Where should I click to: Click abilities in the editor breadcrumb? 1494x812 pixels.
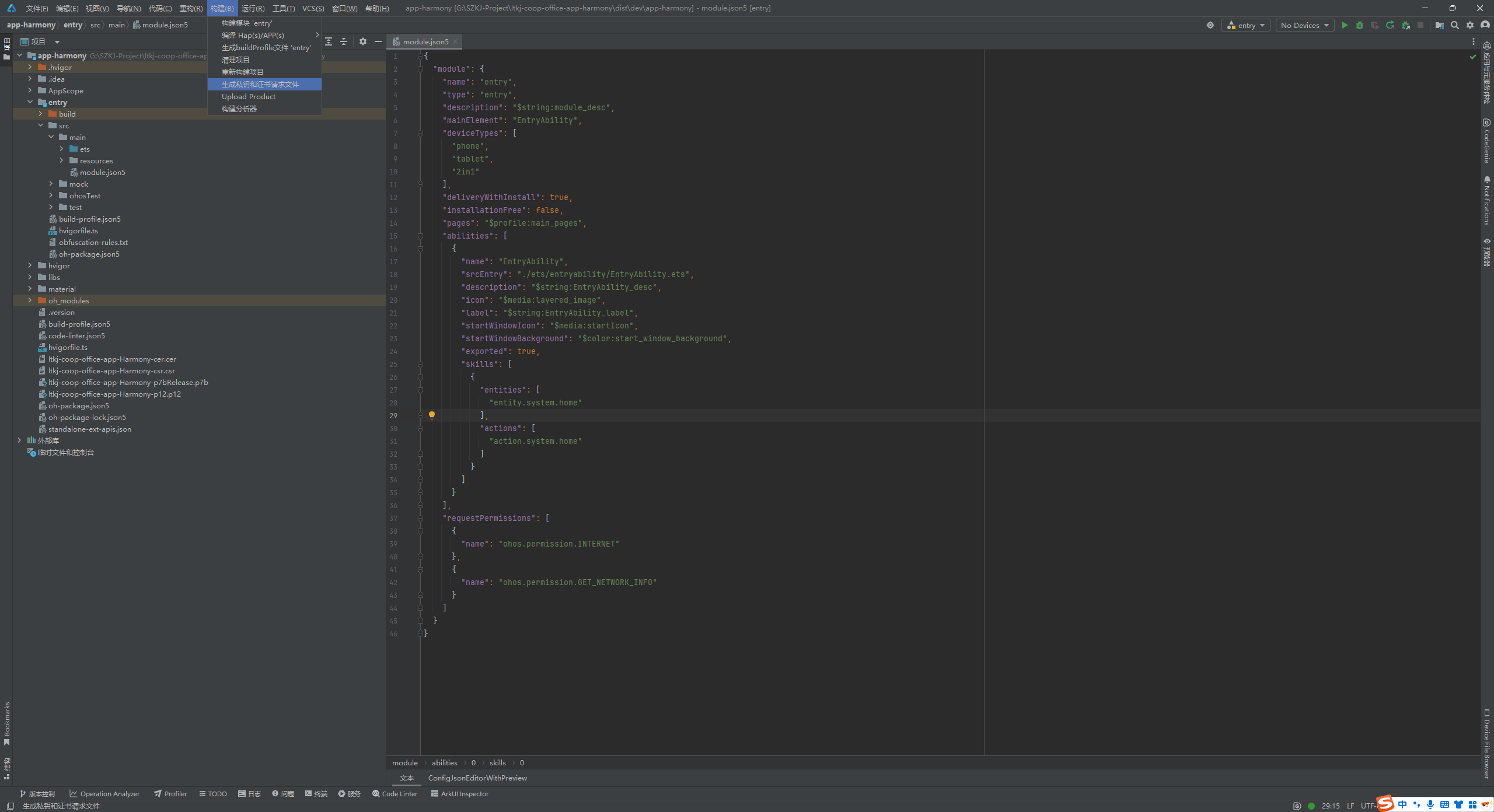pyautogui.click(x=445, y=762)
